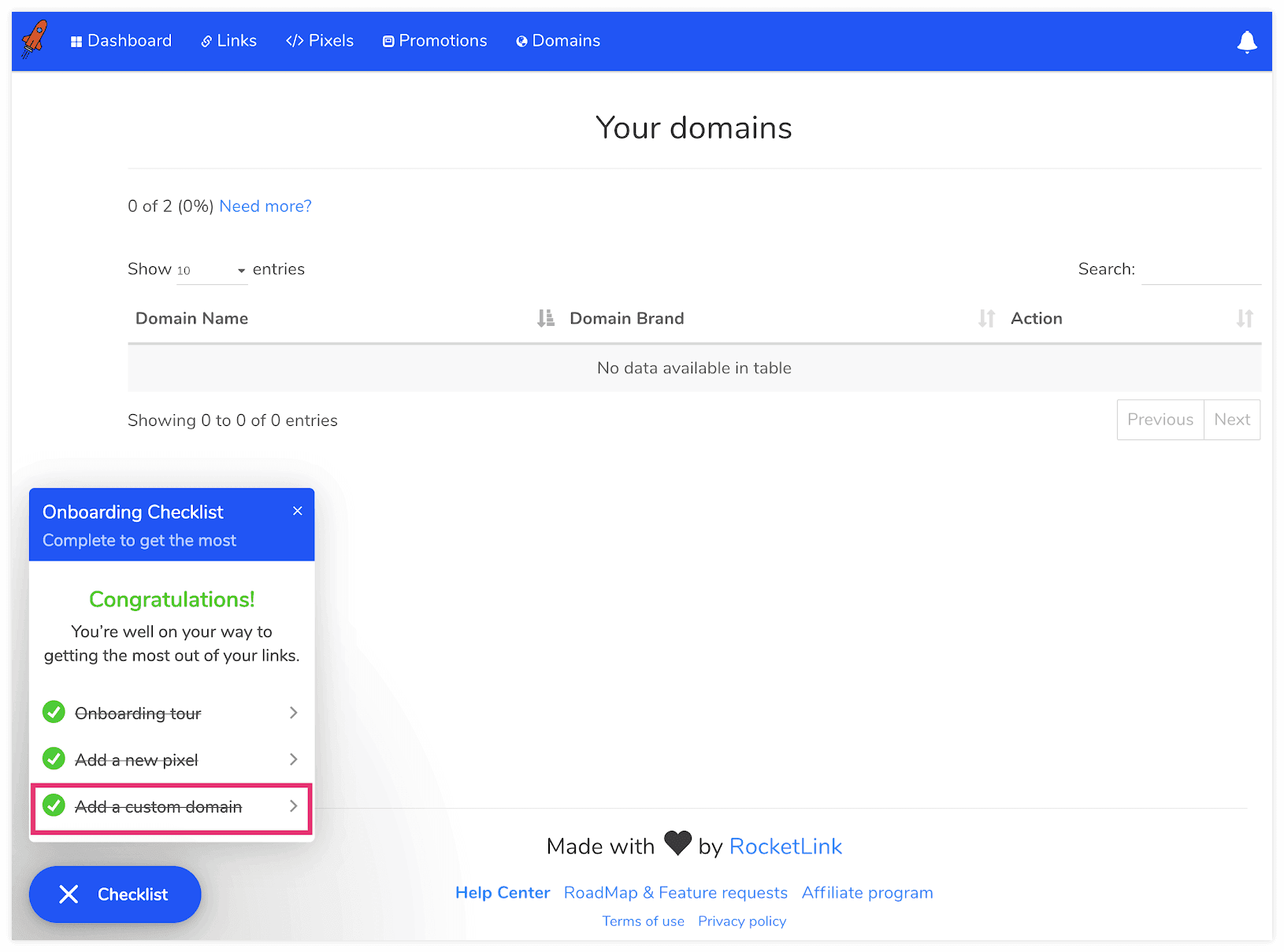Select the Add a new pixel item

(x=172, y=759)
